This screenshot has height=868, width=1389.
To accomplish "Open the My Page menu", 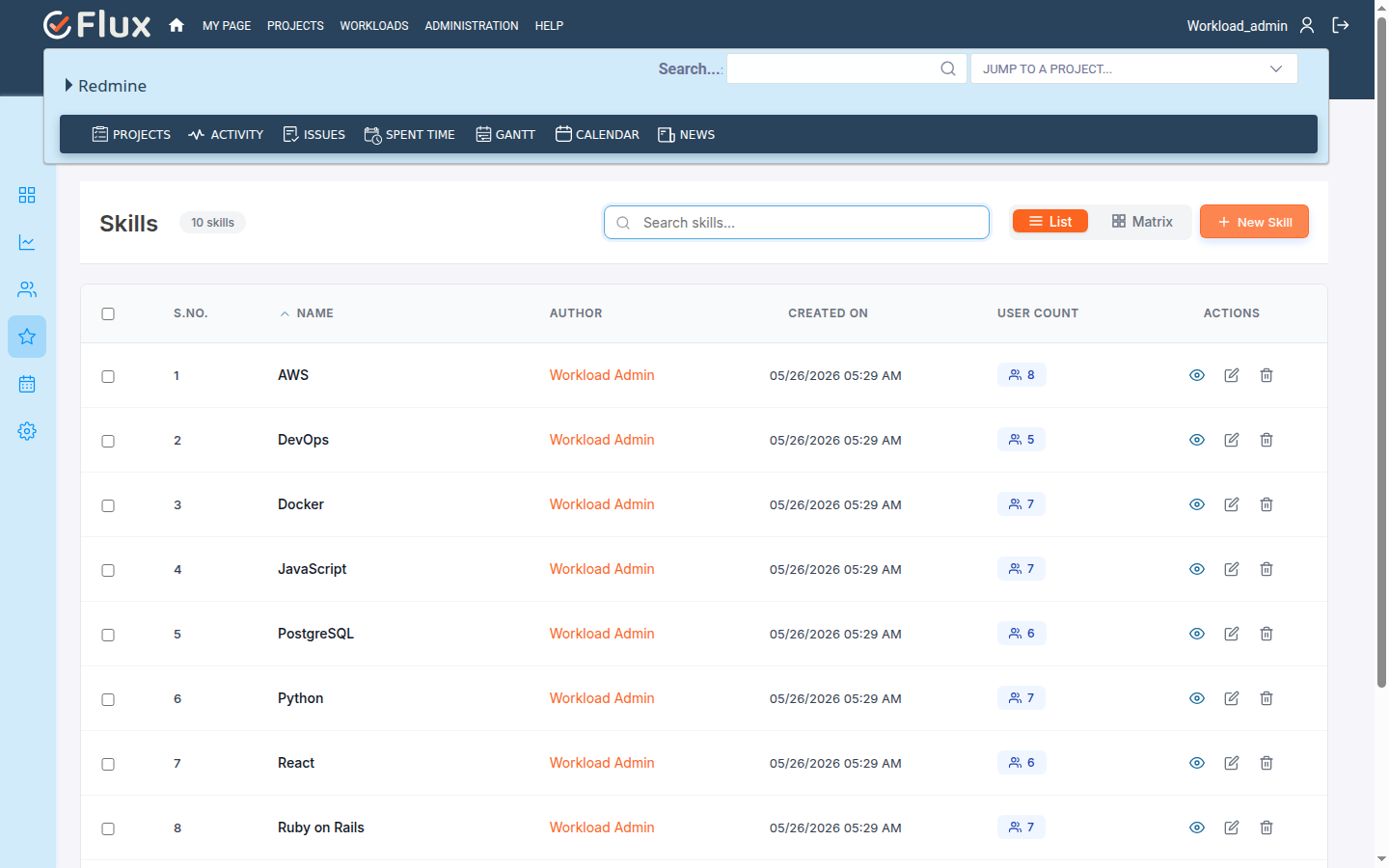I will click(227, 26).
